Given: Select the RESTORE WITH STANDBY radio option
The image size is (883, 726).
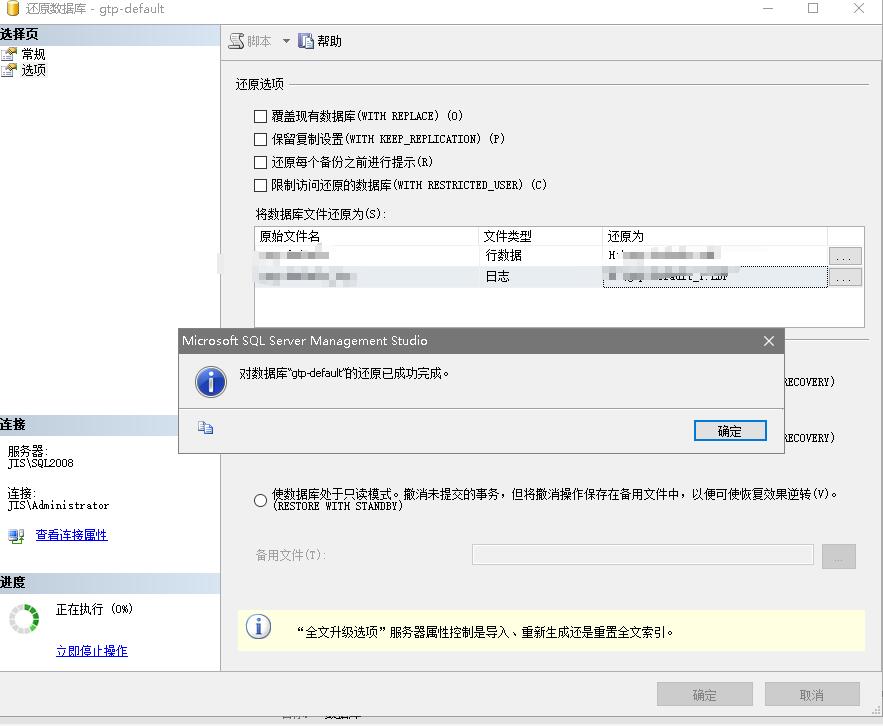Looking at the screenshot, I should click(x=260, y=500).
